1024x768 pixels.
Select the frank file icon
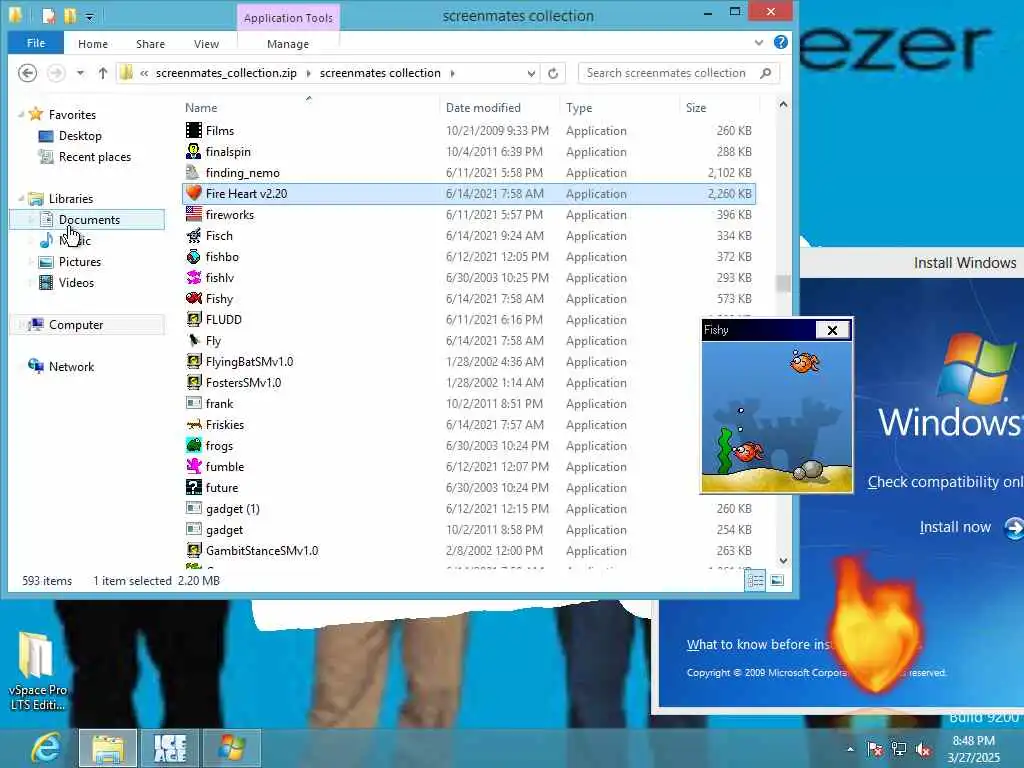(x=193, y=404)
